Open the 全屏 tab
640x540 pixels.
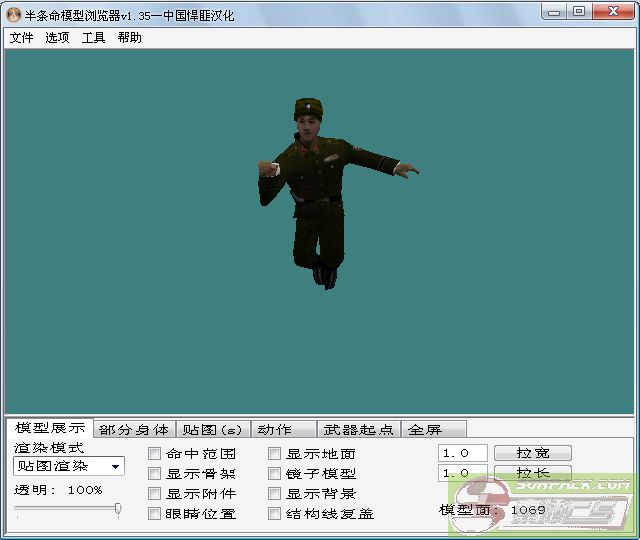425,430
